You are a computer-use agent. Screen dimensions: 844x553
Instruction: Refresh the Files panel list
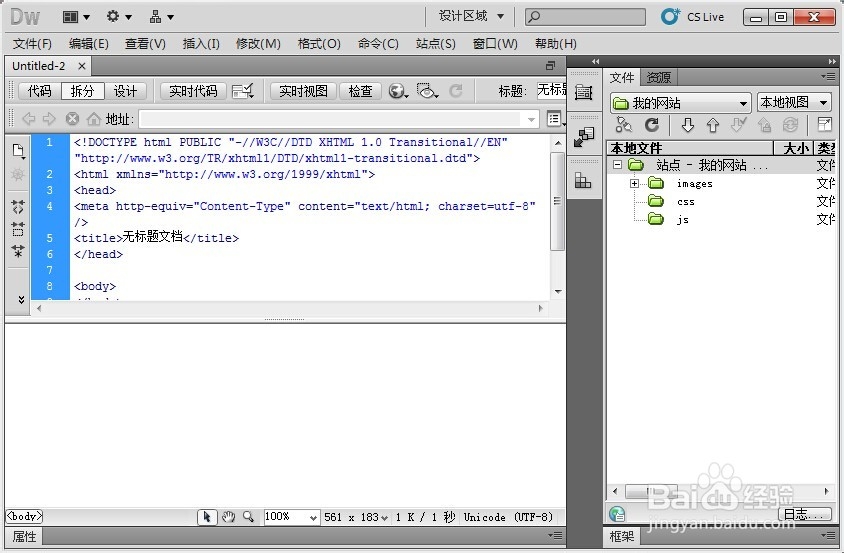pos(652,125)
